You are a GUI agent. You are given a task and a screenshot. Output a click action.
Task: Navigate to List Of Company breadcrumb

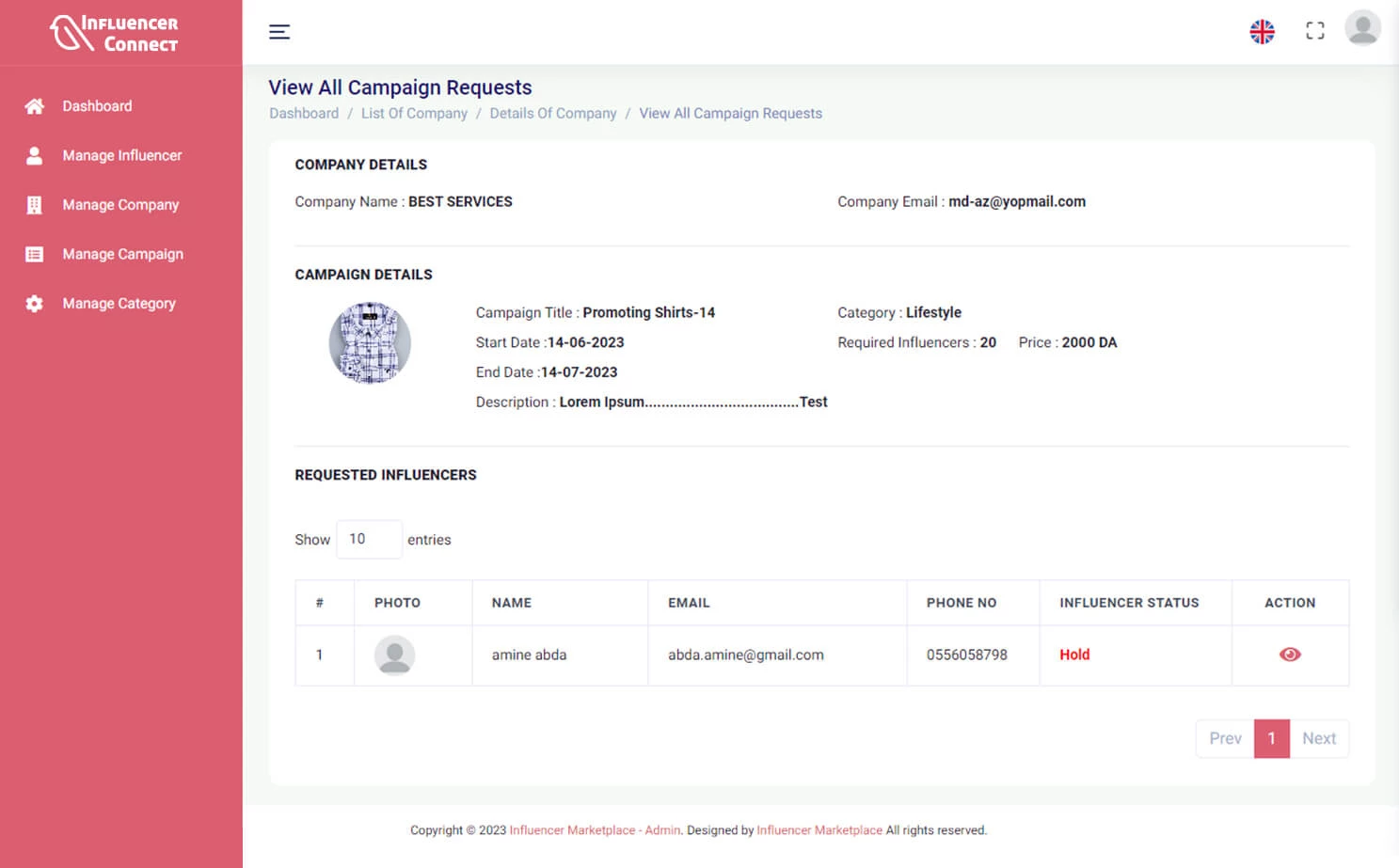click(414, 113)
